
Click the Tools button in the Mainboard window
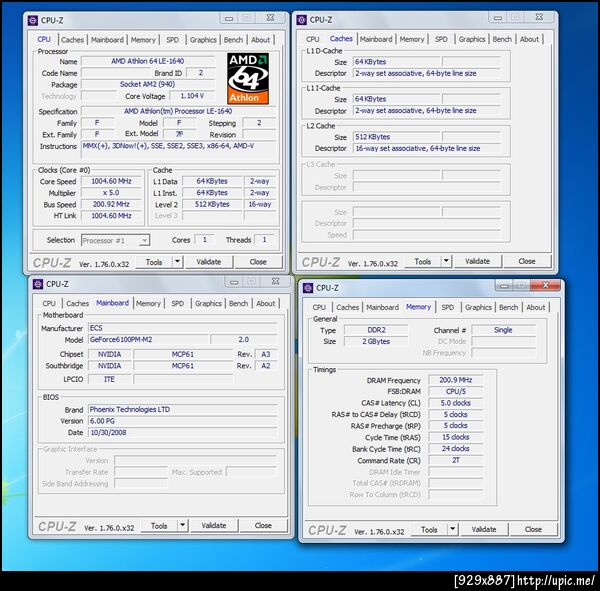(159, 525)
